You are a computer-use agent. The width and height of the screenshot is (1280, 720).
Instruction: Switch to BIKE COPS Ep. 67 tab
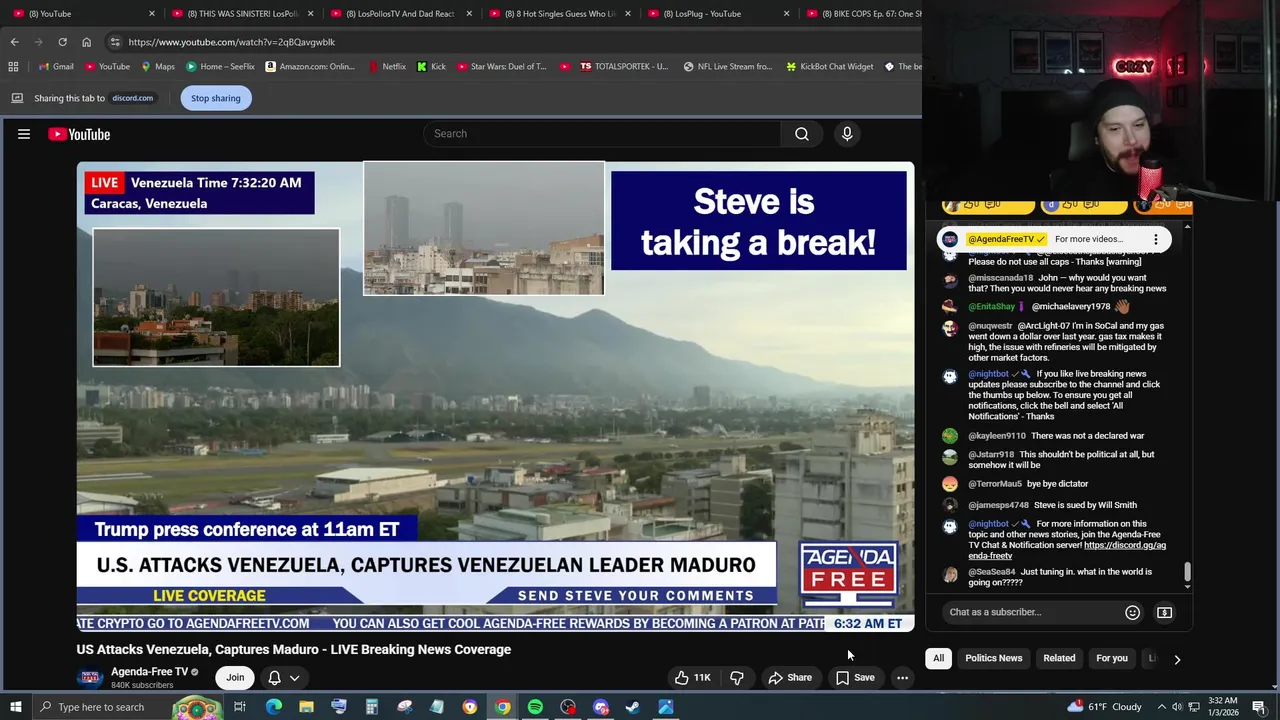pyautogui.click(x=861, y=14)
